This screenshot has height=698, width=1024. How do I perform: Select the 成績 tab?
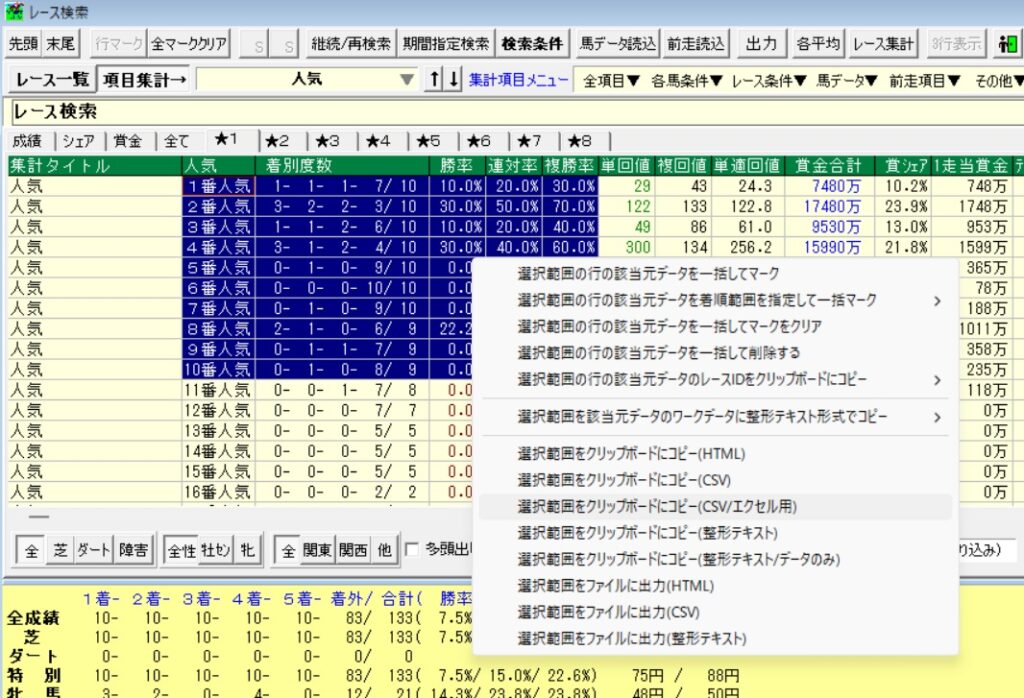point(27,140)
